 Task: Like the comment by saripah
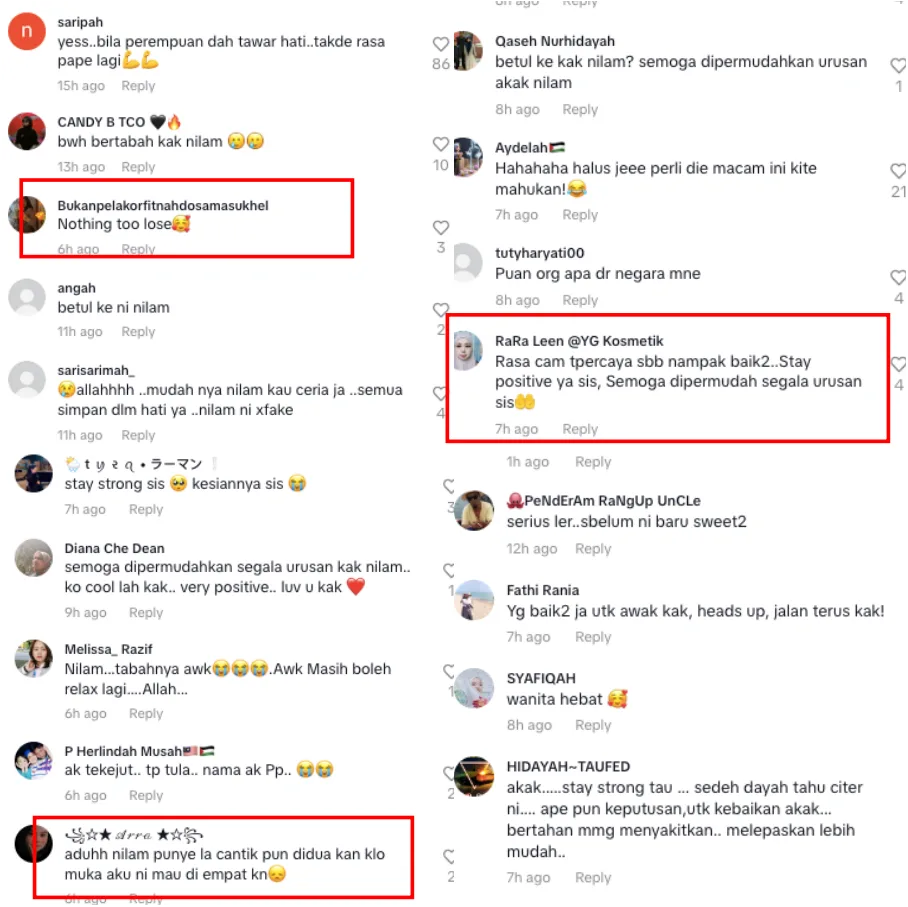click(441, 44)
